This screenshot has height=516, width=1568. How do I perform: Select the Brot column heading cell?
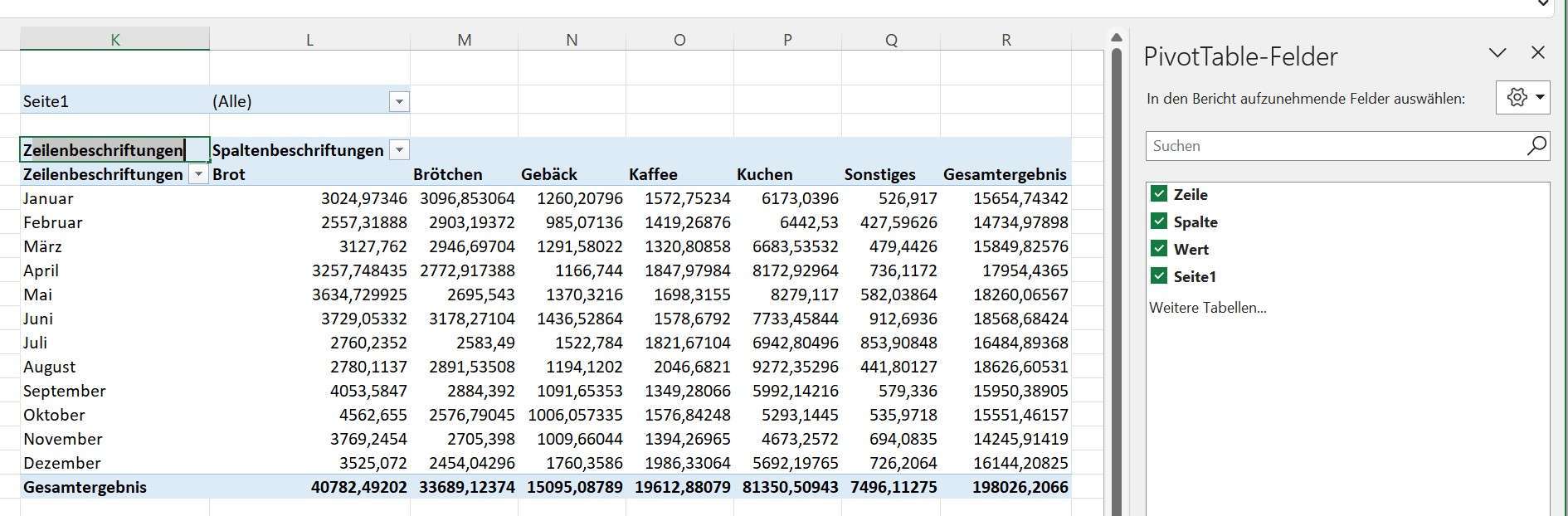pos(309,174)
